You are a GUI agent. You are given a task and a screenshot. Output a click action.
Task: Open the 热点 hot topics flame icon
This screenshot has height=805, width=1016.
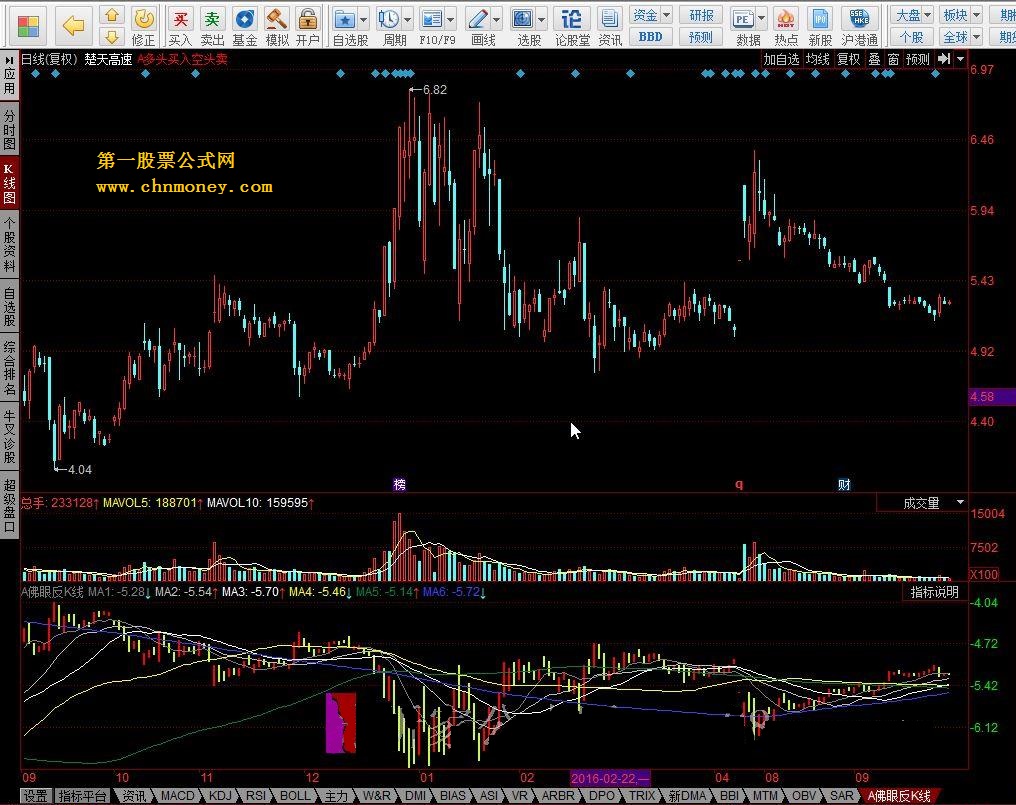tap(785, 27)
